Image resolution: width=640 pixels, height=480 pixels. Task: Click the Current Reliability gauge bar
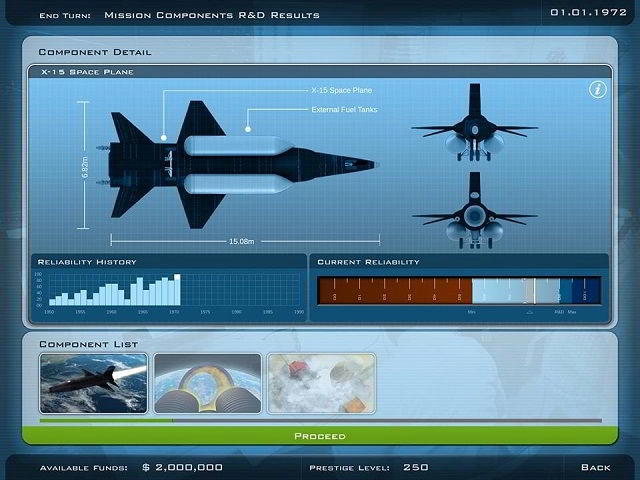(459, 290)
